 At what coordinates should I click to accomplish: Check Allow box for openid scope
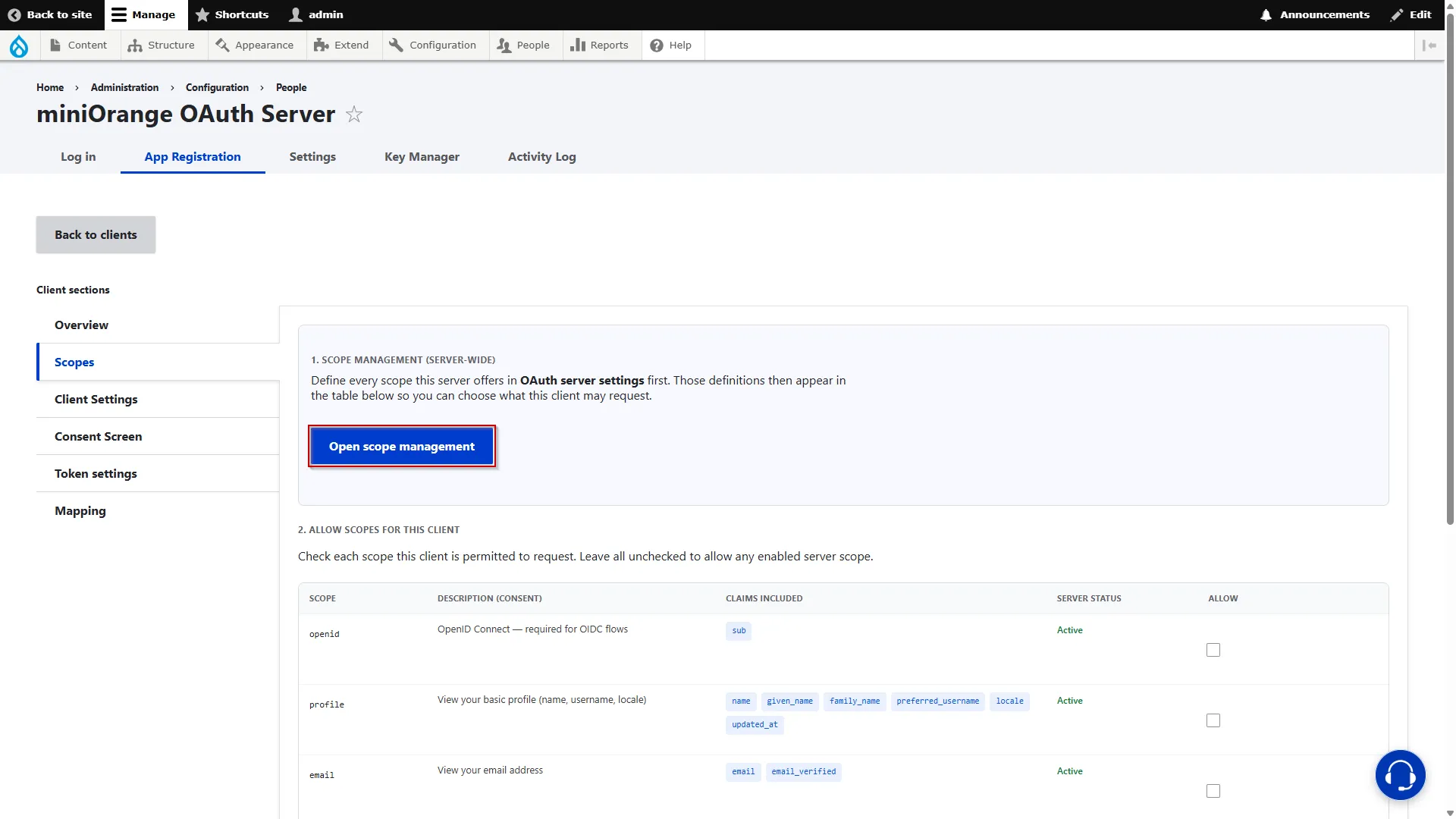pyautogui.click(x=1213, y=650)
